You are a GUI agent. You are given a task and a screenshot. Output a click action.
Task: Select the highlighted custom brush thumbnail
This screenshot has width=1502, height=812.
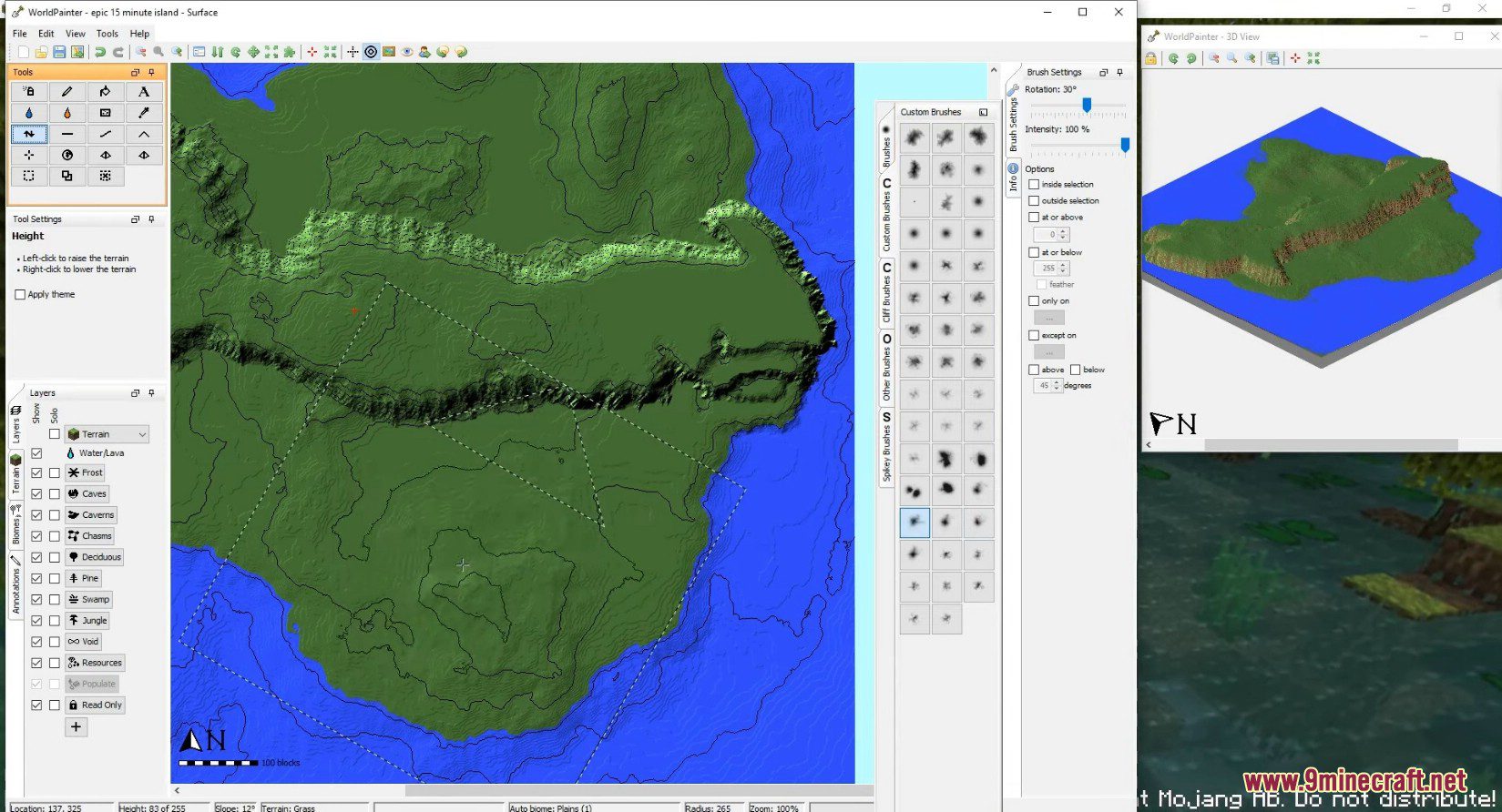click(x=914, y=523)
